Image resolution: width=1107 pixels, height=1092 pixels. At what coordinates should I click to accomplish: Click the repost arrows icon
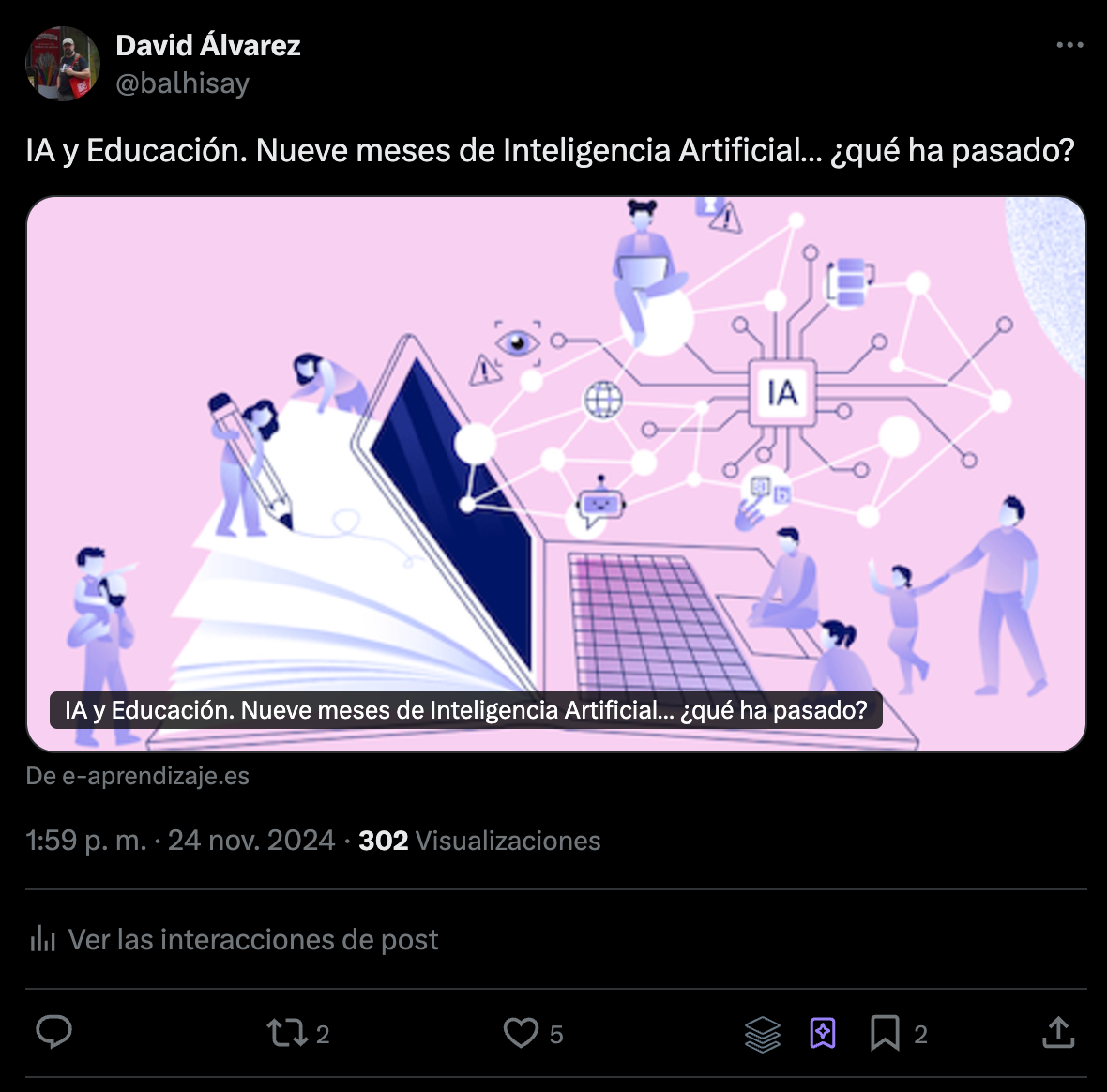click(x=287, y=1034)
